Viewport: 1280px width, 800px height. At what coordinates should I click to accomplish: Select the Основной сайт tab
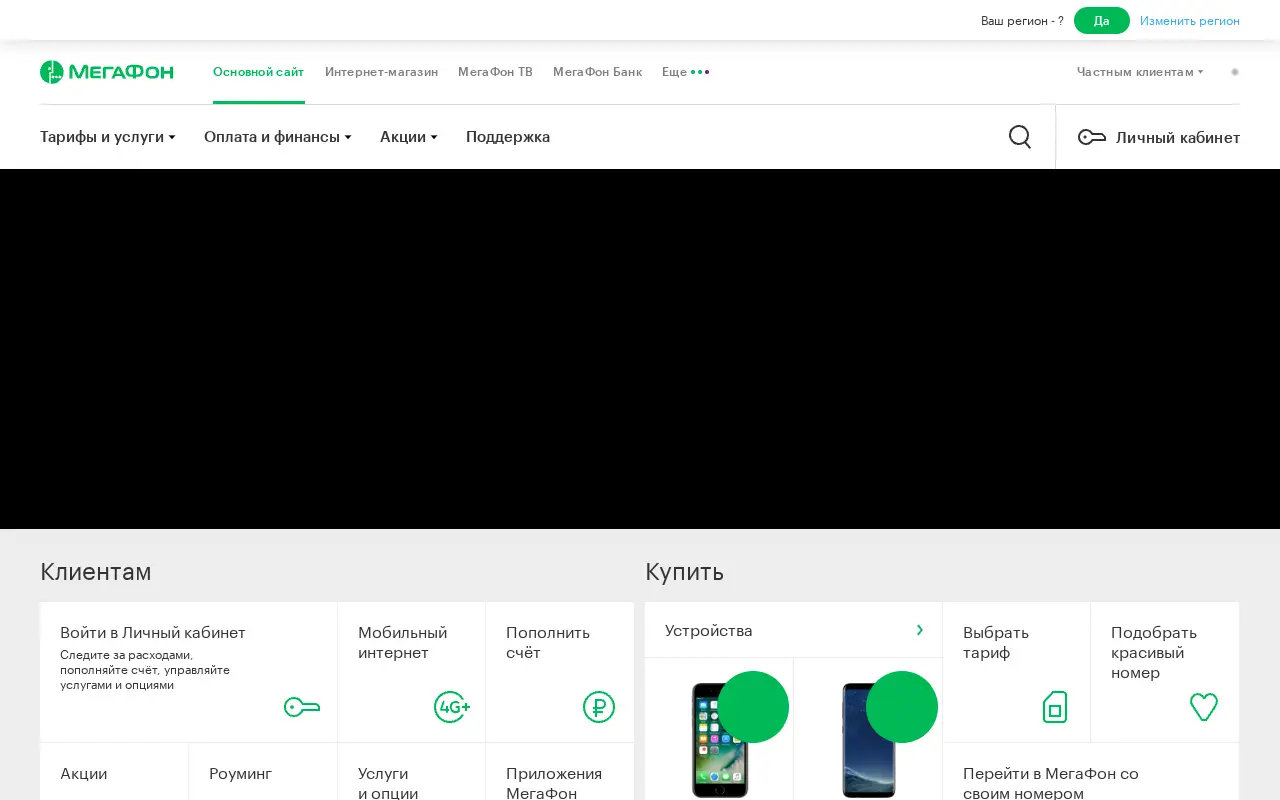click(x=259, y=72)
